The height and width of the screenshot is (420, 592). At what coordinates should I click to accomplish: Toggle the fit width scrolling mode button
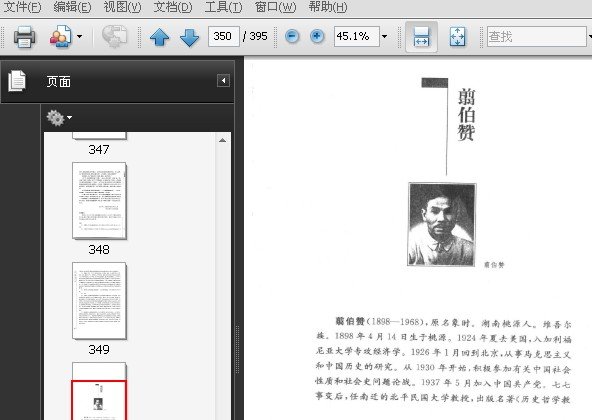tap(421, 37)
